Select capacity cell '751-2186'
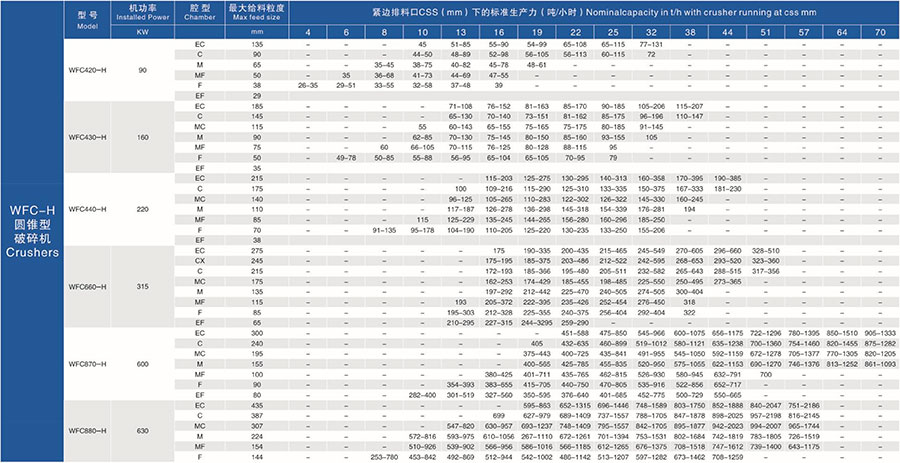 click(x=804, y=405)
